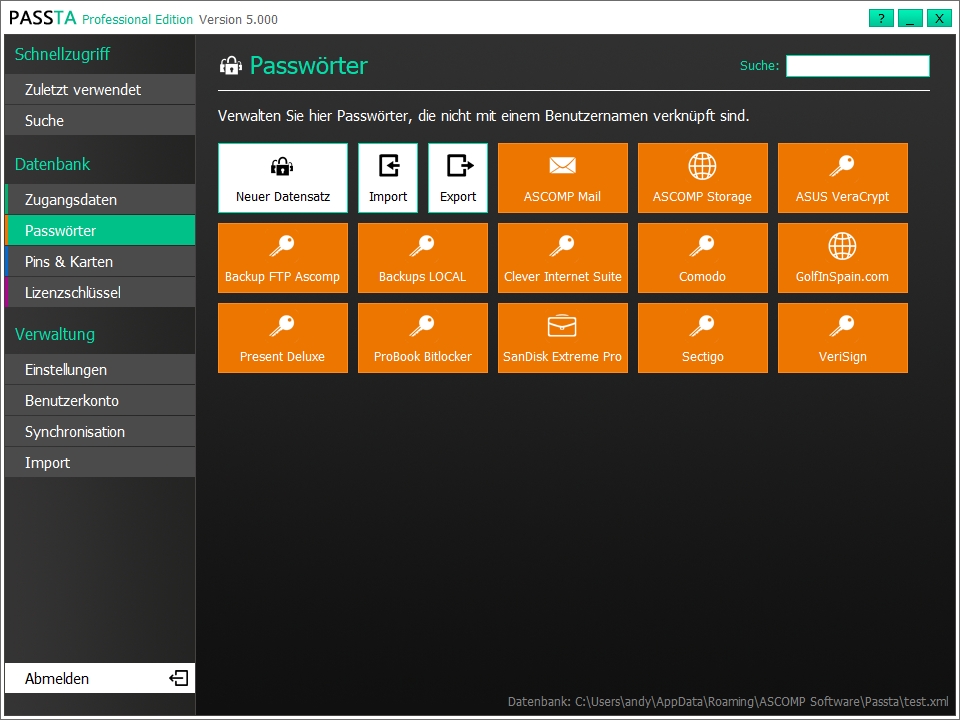
Task: Minimize the Passta window
Action: [910, 18]
